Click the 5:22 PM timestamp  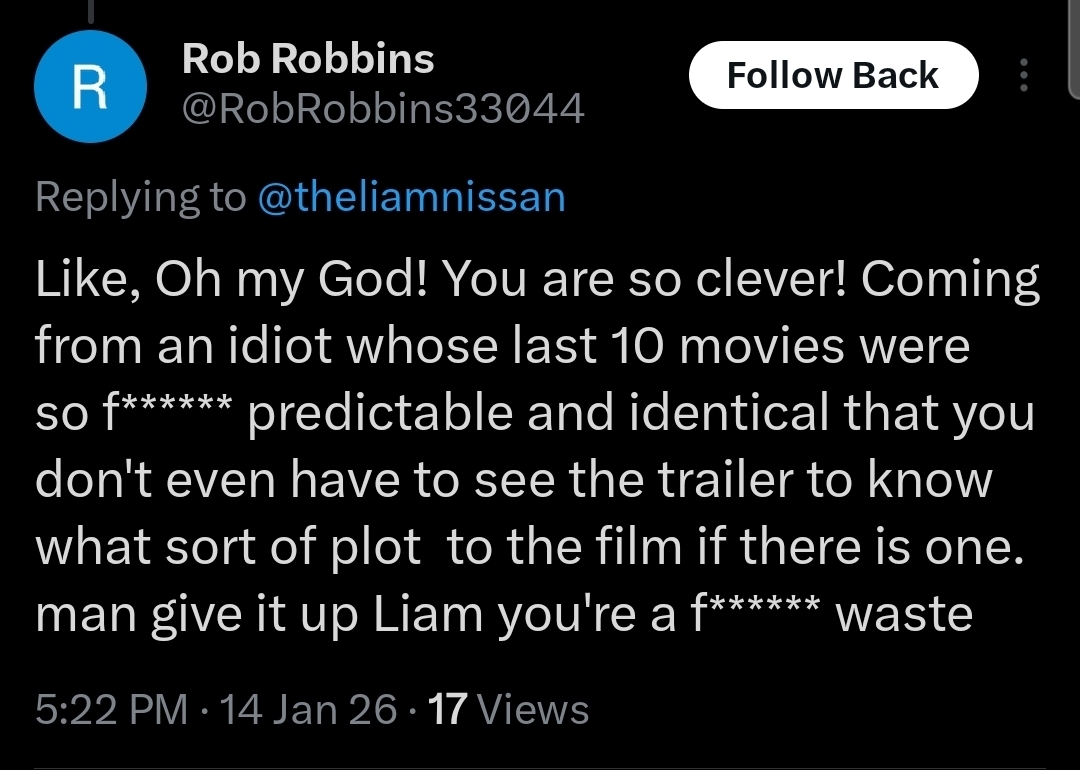coord(111,710)
